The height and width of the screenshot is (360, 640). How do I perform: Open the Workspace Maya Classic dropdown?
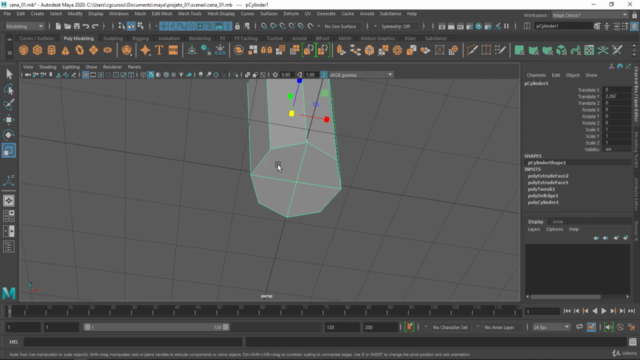pyautogui.click(x=590, y=15)
